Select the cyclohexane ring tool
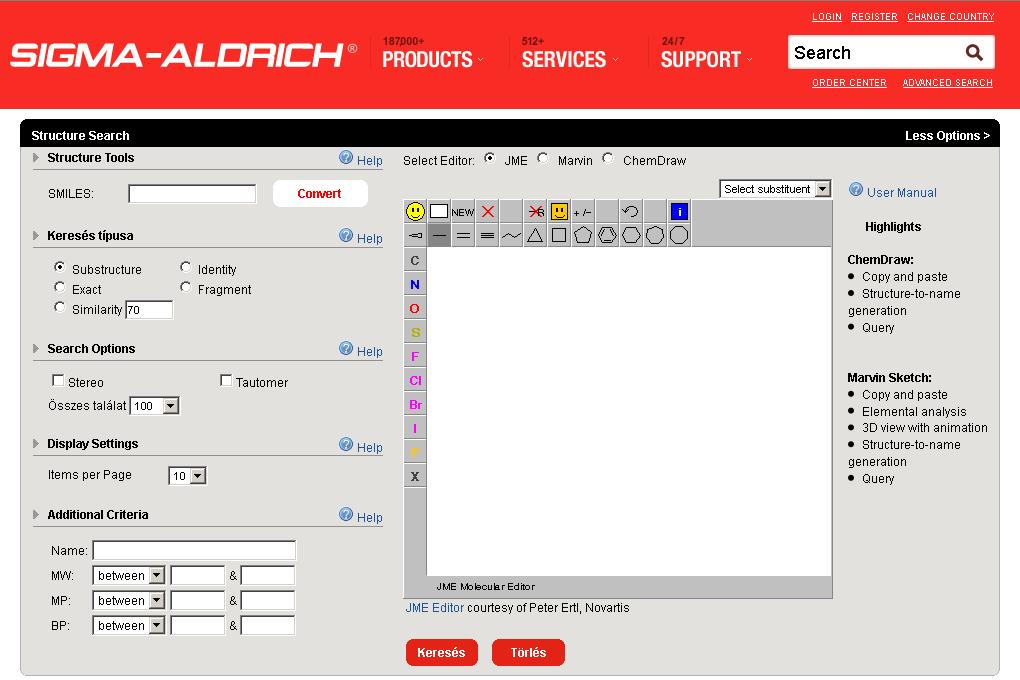Image resolution: width=1020 pixels, height=680 pixels. click(631, 236)
